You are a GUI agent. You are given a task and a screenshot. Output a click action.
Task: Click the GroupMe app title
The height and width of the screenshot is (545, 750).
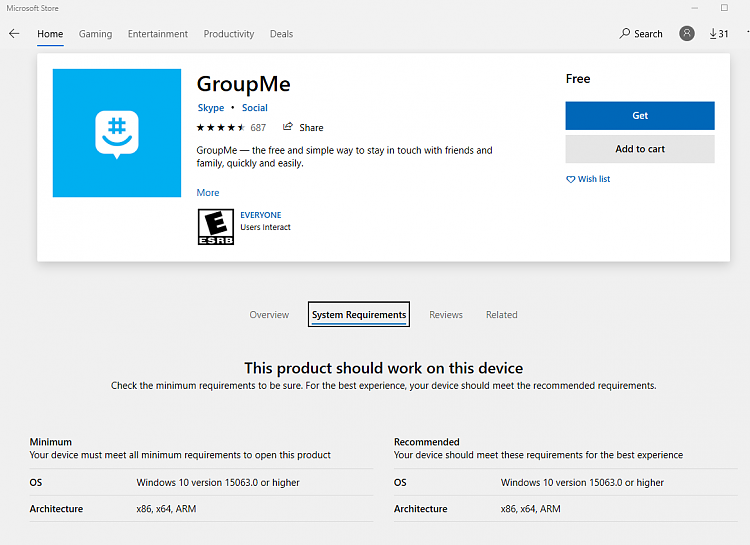coord(243,84)
